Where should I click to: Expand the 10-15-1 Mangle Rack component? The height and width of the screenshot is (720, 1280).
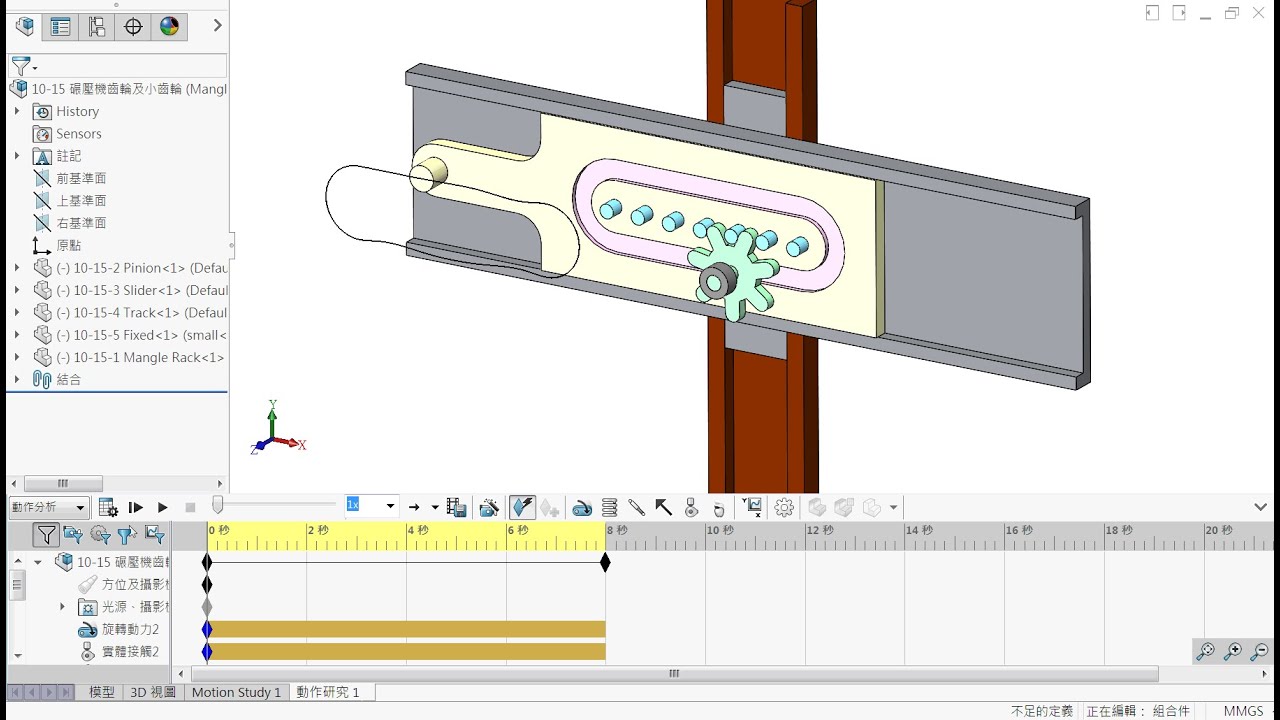coord(16,357)
